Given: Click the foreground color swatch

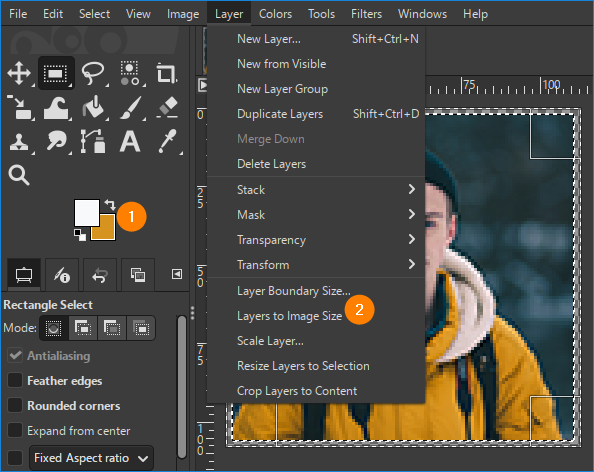Looking at the screenshot, I should click(87, 213).
